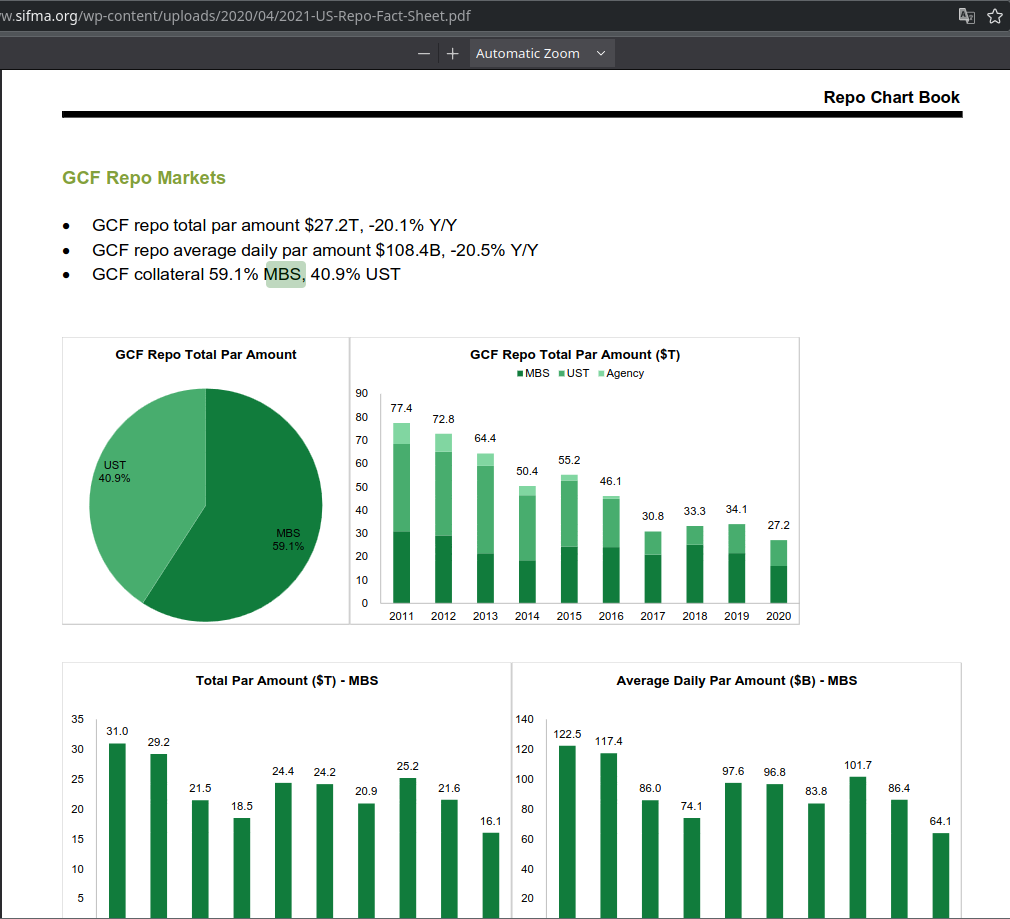Screen dimensions: 1010x919
Task: Click the Agency legend color swatch
Action: (601, 374)
